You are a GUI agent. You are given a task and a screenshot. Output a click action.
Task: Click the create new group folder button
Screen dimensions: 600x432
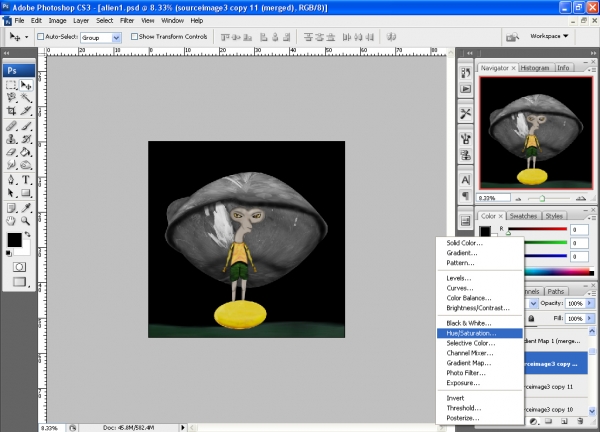click(x=548, y=421)
